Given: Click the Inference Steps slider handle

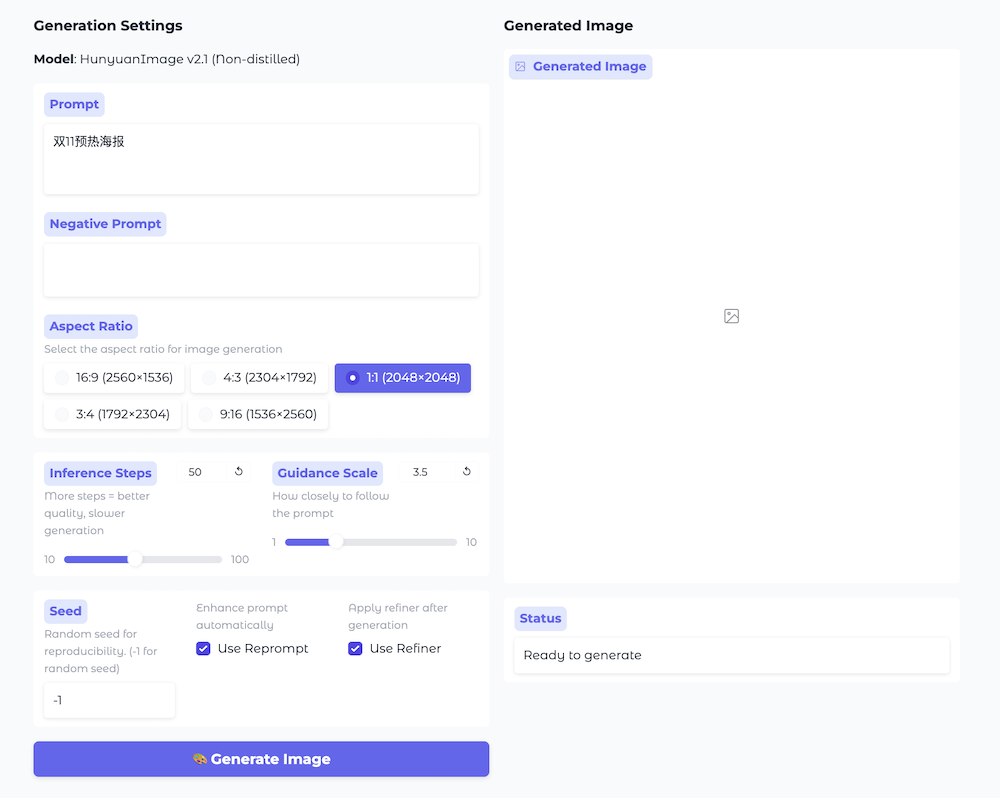Looking at the screenshot, I should (x=135, y=560).
